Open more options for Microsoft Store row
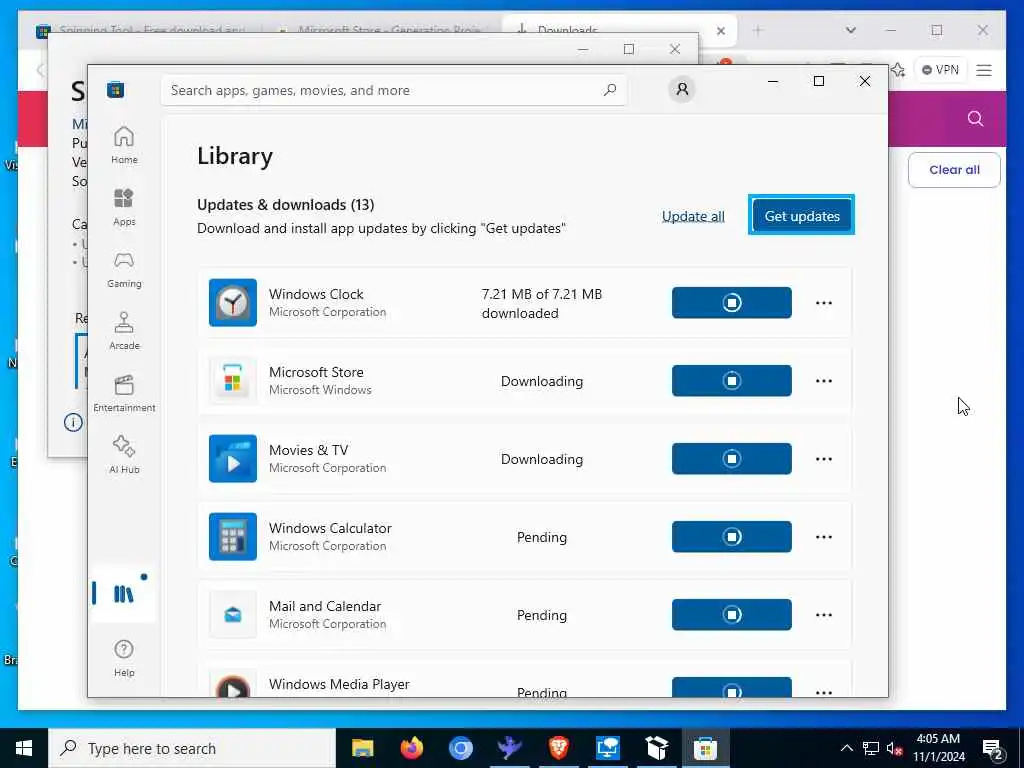 [824, 381]
